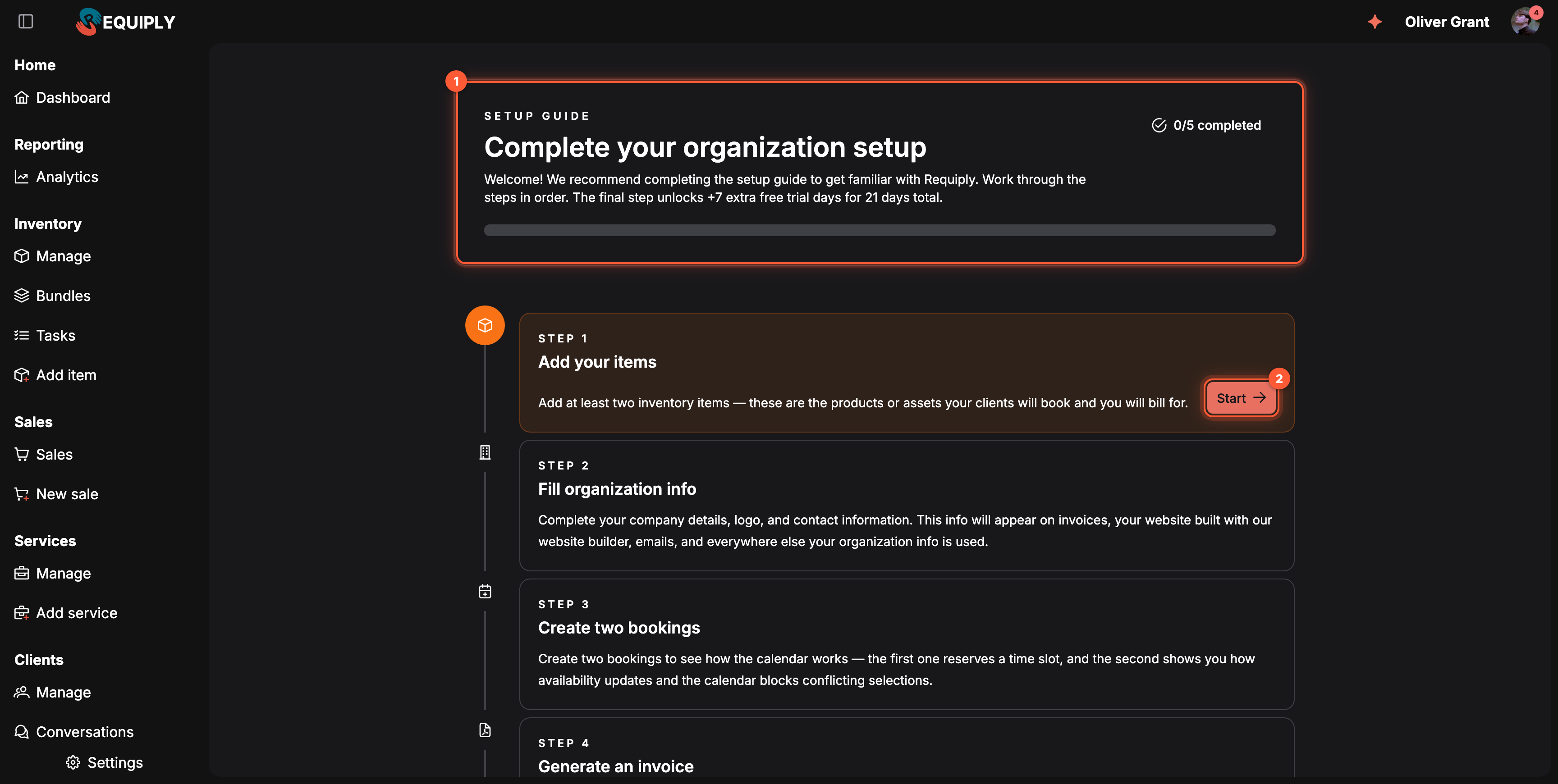Open Settings at the sidebar bottom

tap(104, 762)
